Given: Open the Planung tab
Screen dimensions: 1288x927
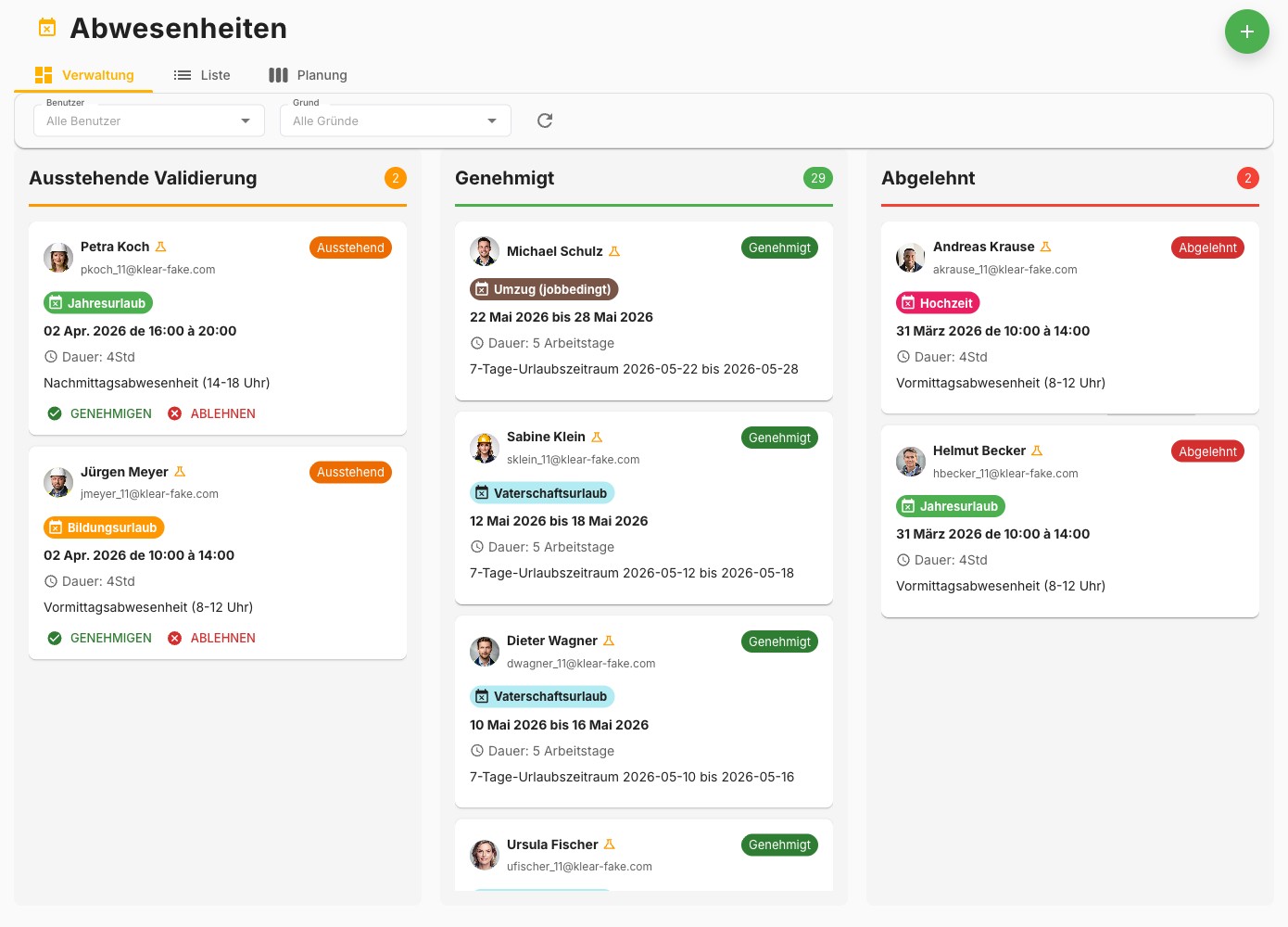Looking at the screenshot, I should tap(309, 75).
